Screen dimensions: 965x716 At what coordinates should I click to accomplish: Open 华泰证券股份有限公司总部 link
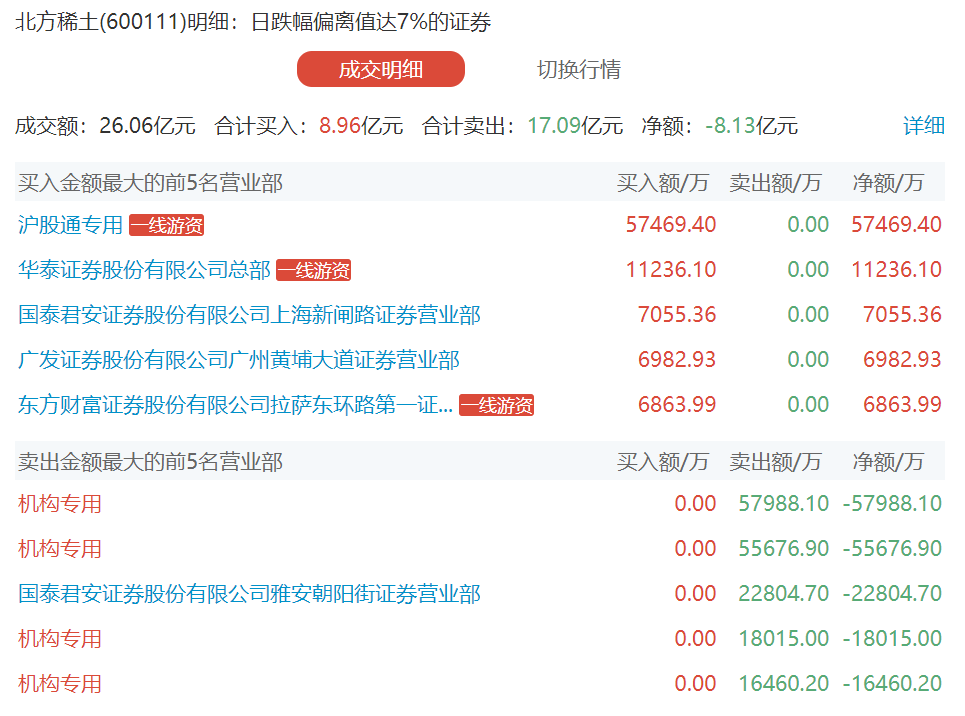(144, 270)
